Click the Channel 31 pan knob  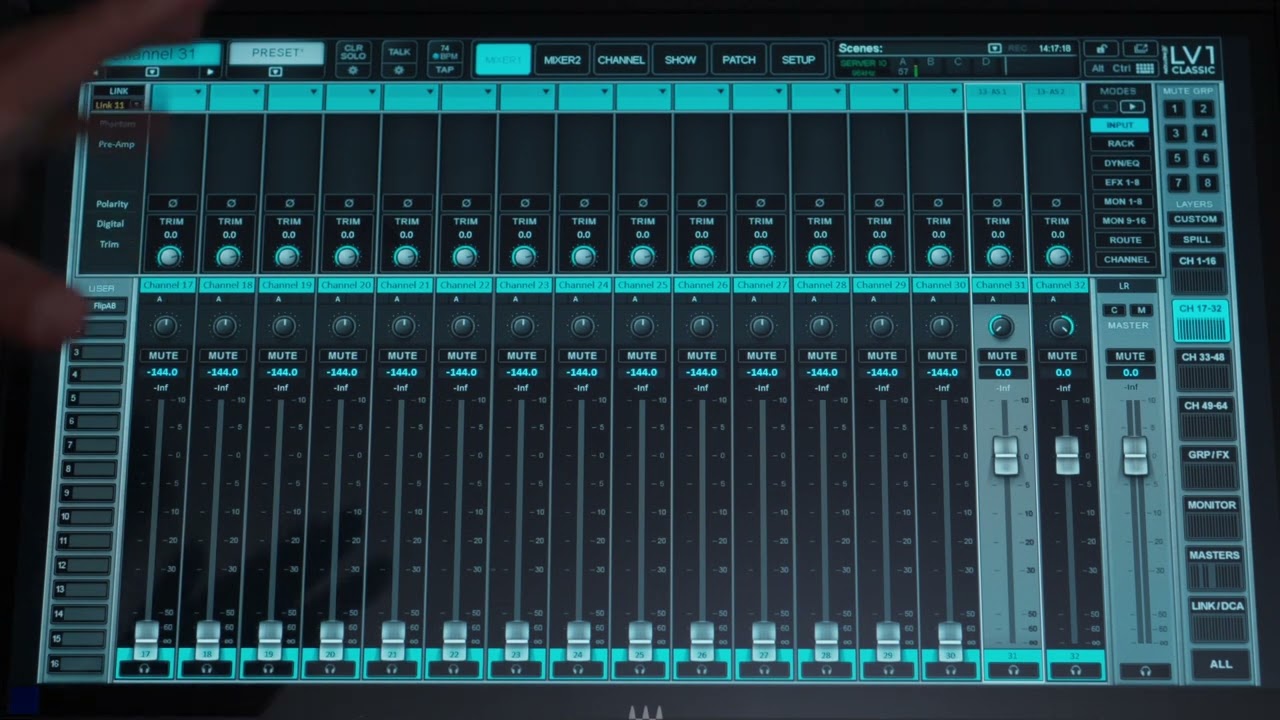[x=1001, y=326]
